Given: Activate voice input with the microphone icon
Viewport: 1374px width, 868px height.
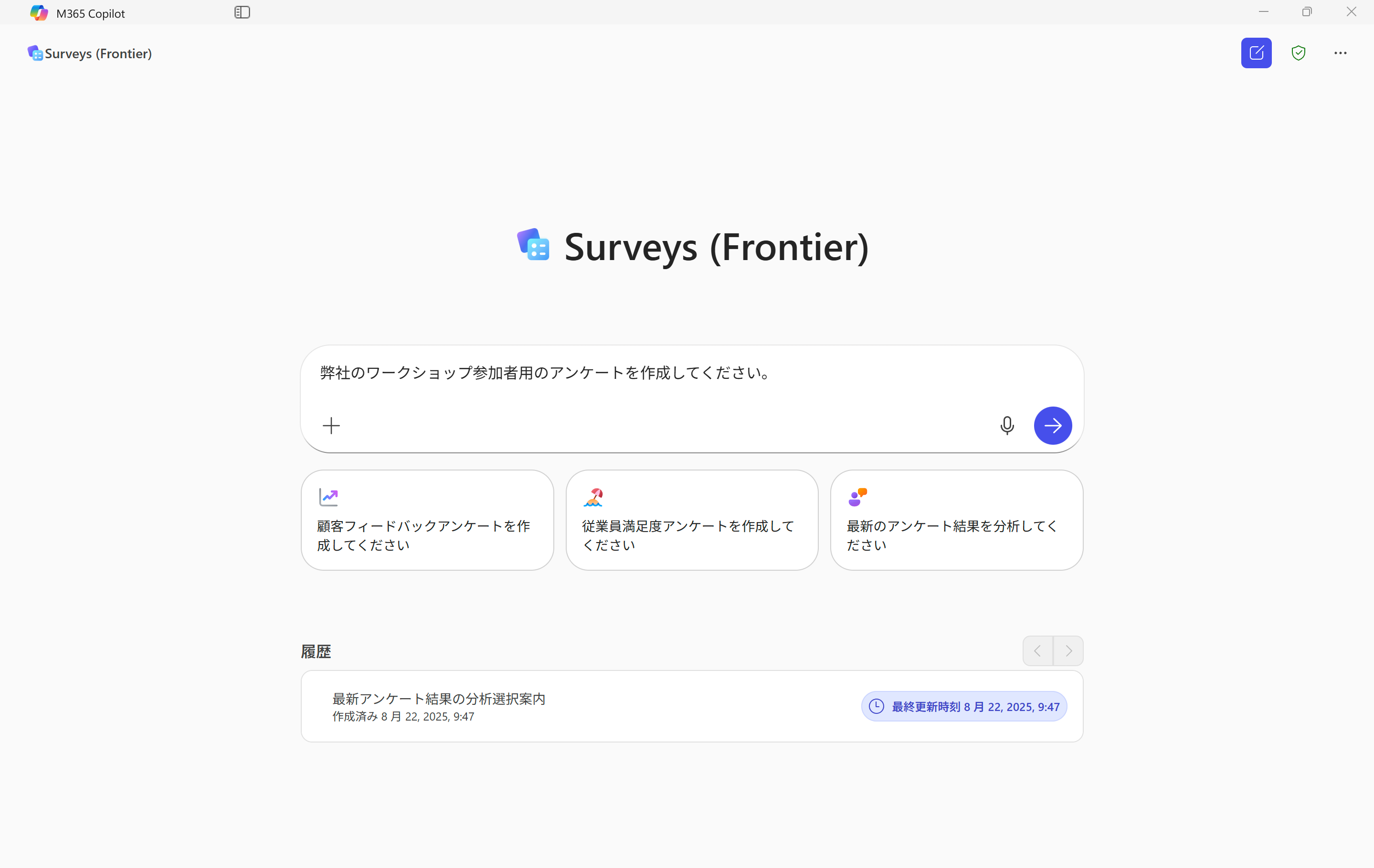Looking at the screenshot, I should [1006, 426].
